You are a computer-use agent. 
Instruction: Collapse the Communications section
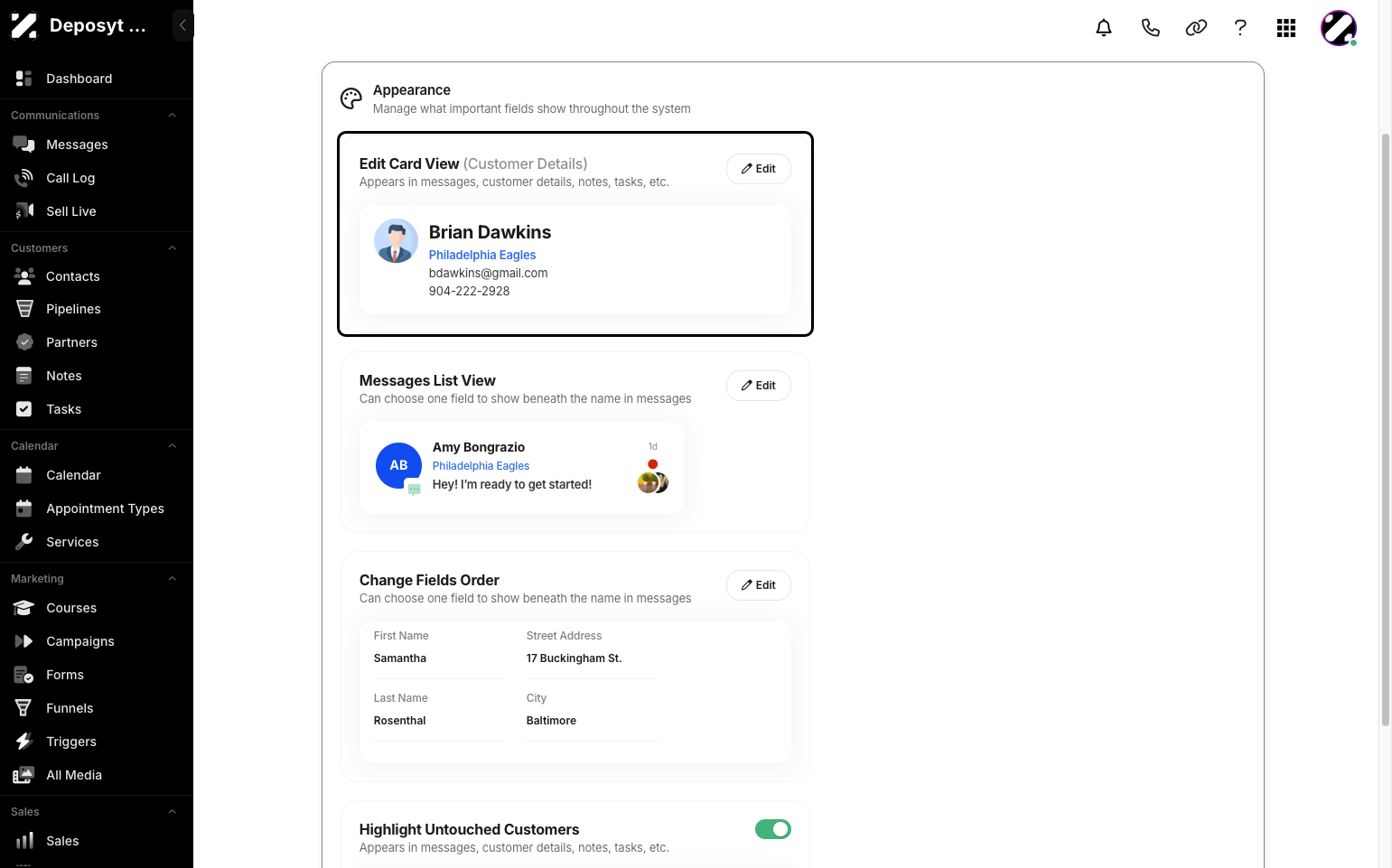(x=172, y=116)
